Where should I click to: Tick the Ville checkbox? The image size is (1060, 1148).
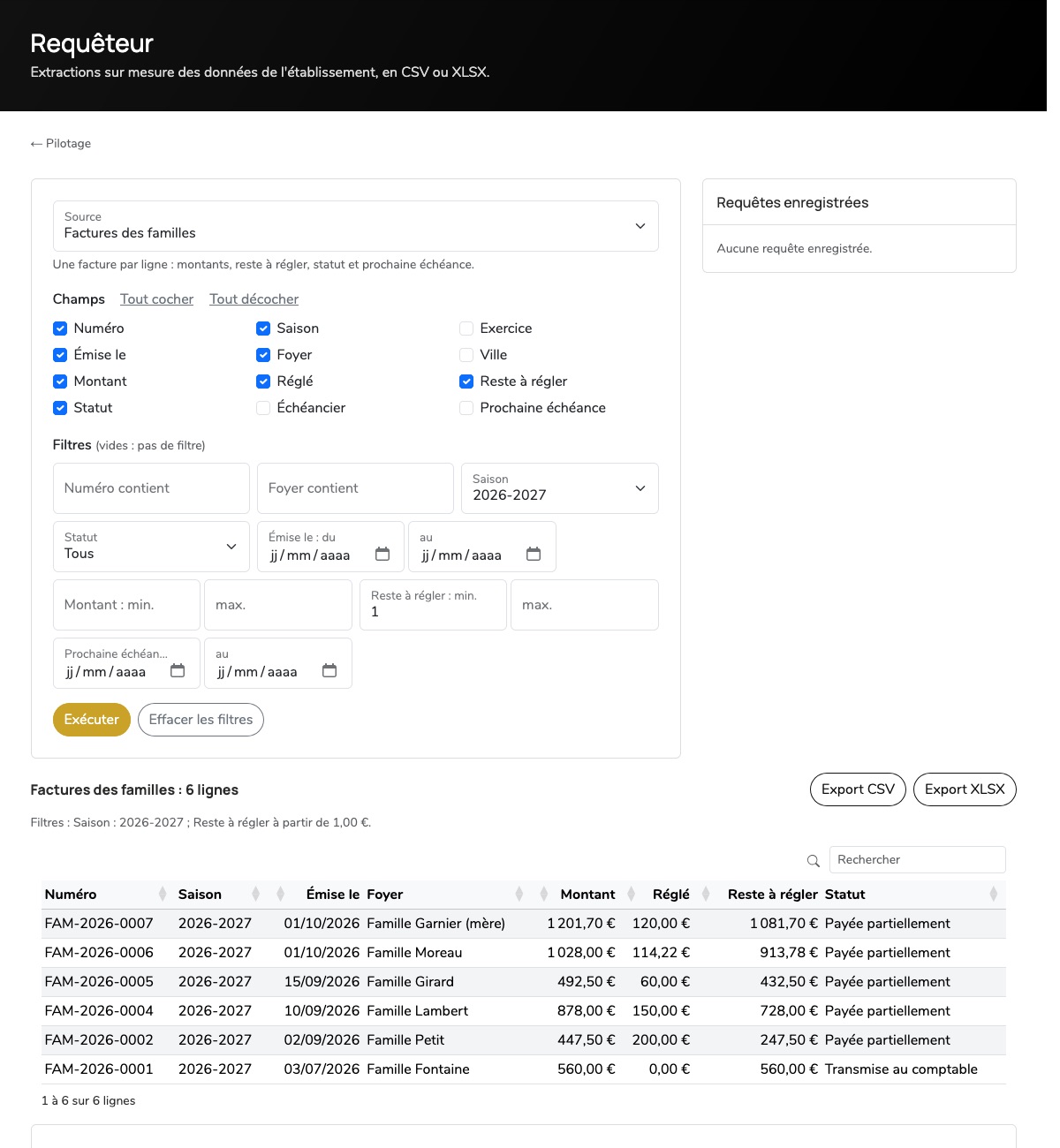[466, 355]
